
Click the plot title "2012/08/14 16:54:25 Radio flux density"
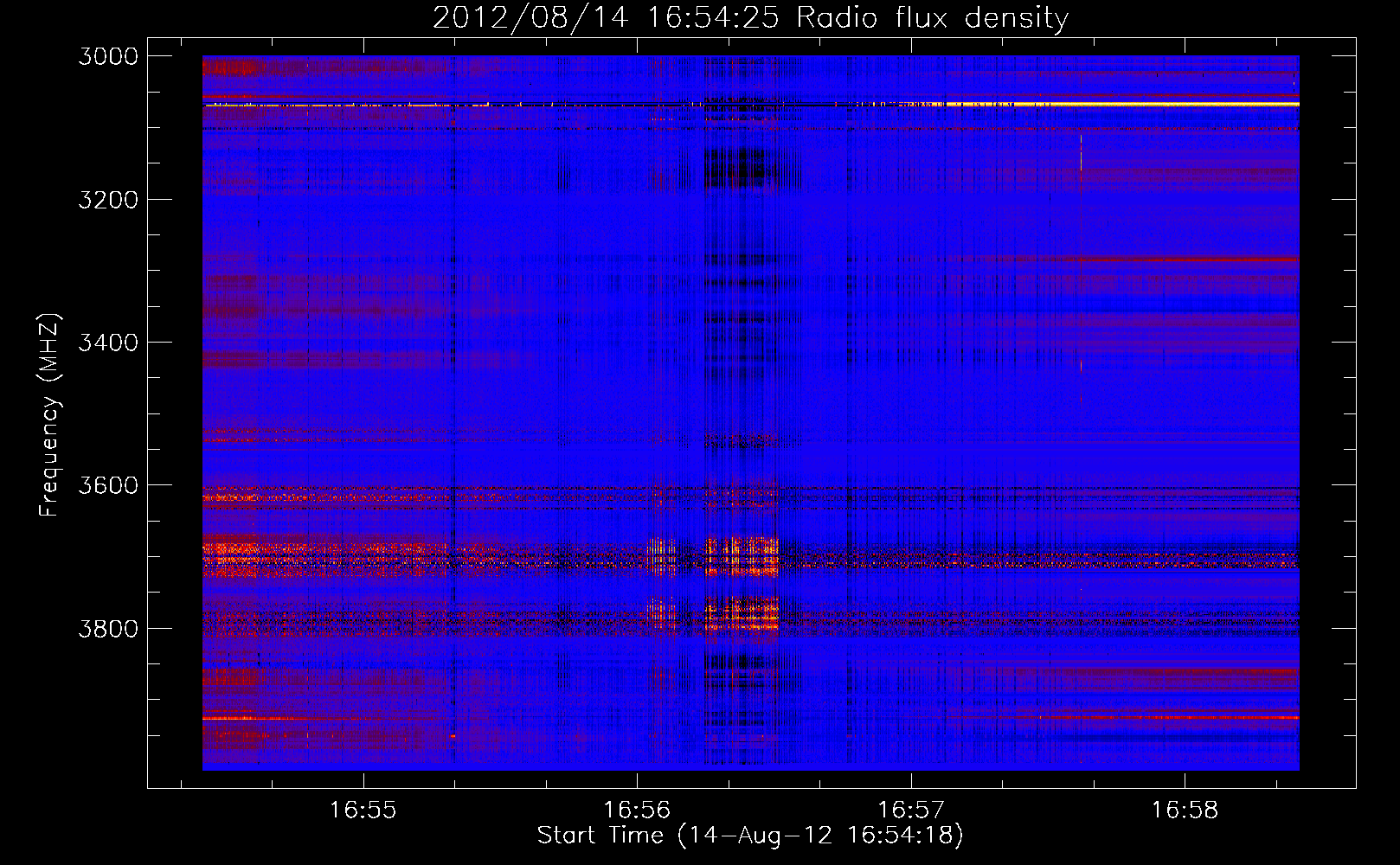750,17
